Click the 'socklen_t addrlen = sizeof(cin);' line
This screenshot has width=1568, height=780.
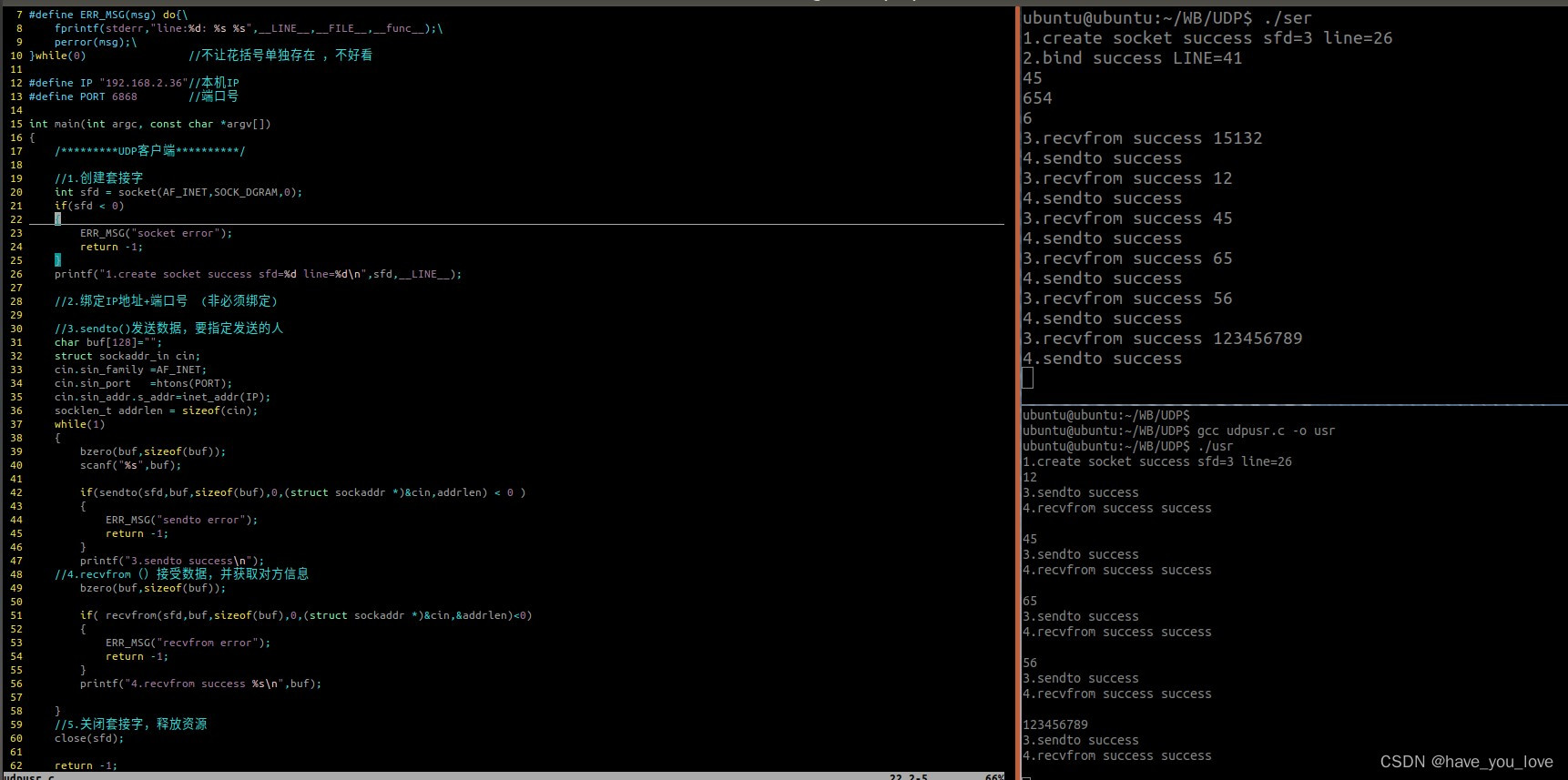pyautogui.click(x=156, y=410)
